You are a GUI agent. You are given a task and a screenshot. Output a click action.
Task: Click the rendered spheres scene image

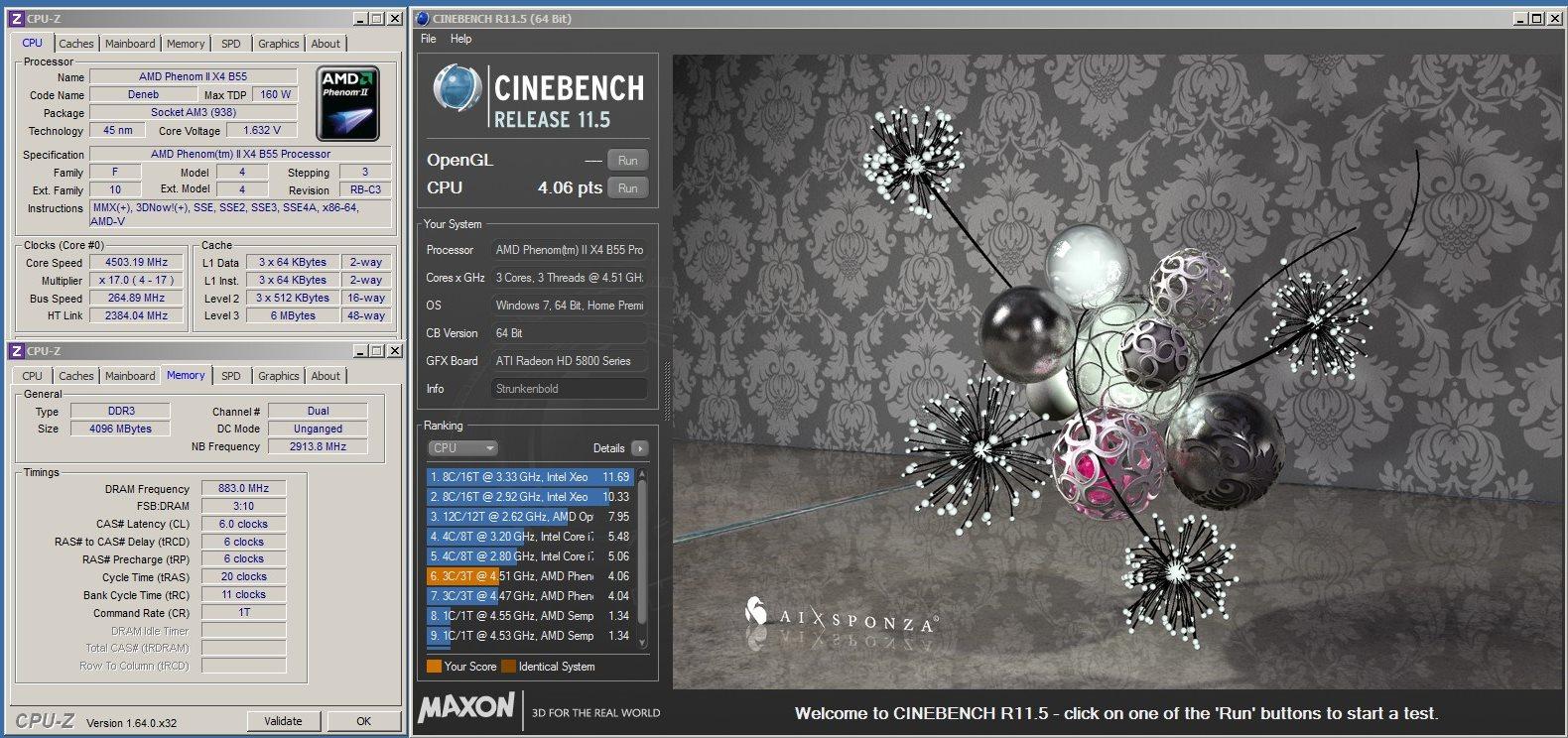1117,372
